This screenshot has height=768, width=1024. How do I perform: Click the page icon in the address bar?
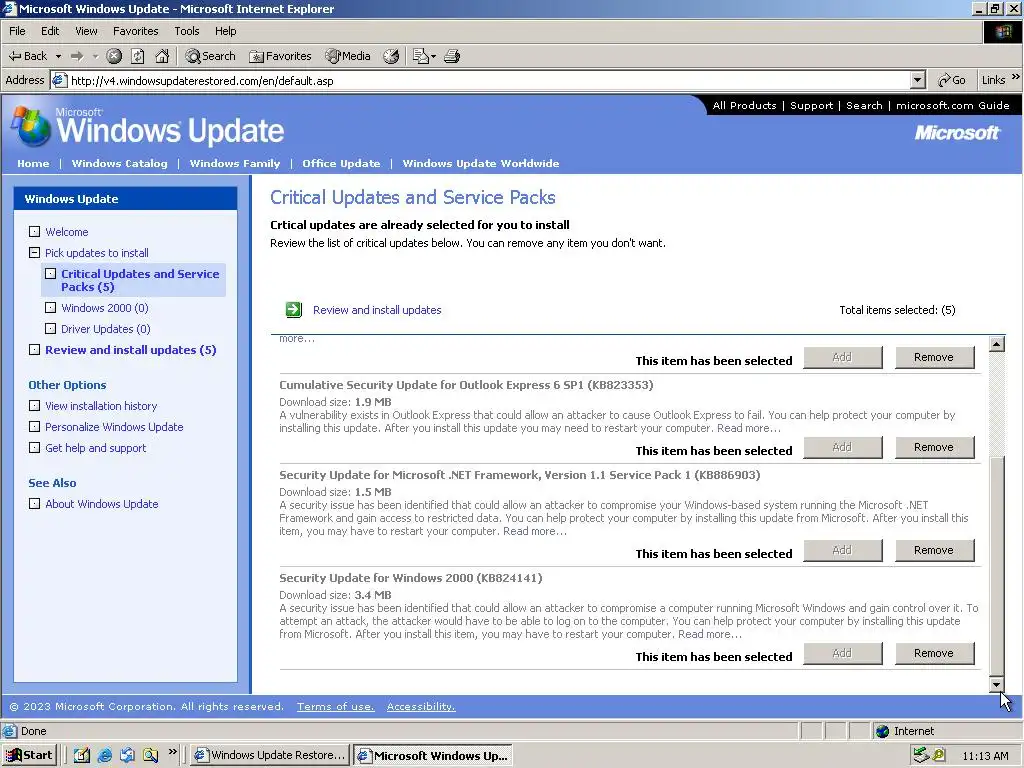click(59, 80)
